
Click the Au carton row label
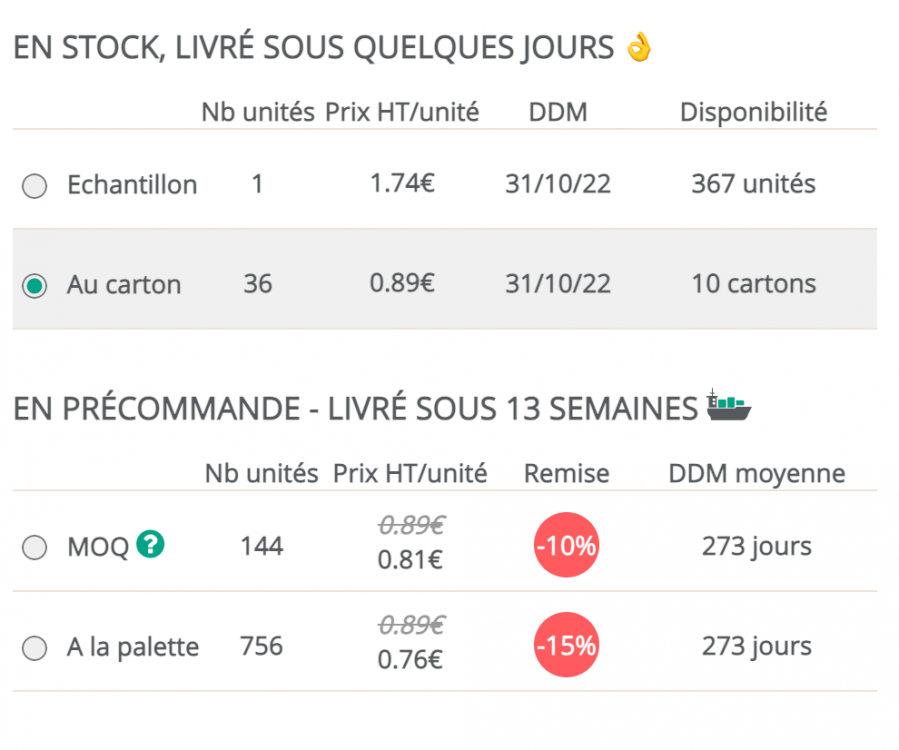click(x=124, y=285)
